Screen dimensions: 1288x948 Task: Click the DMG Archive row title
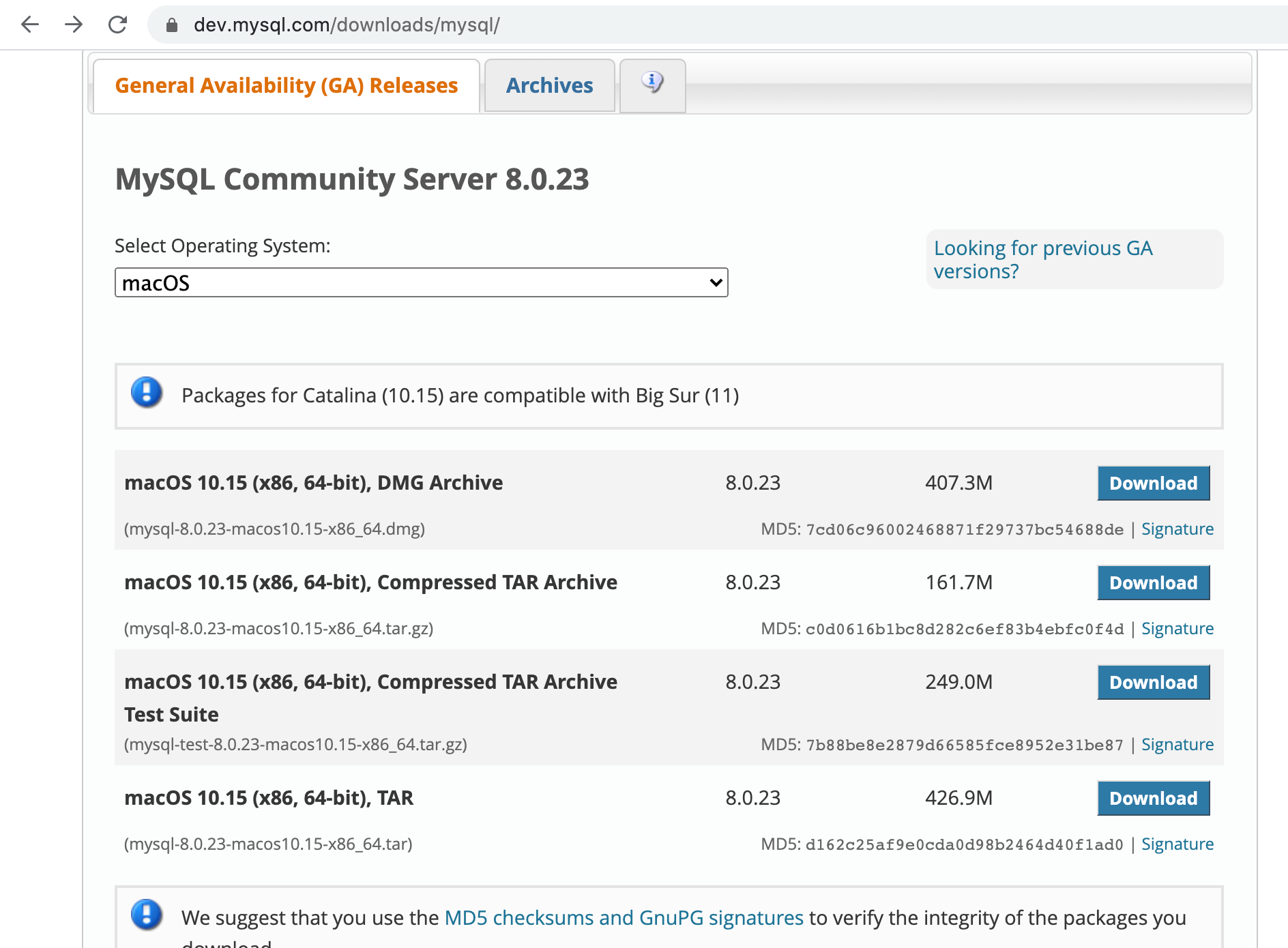[314, 483]
